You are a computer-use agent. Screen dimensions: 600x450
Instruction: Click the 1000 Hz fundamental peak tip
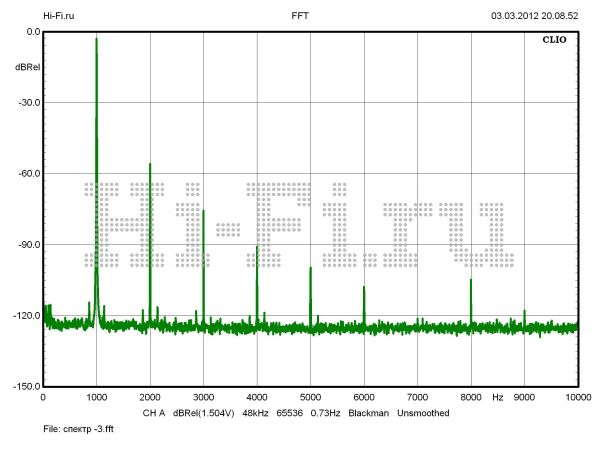pyautogui.click(x=96, y=40)
